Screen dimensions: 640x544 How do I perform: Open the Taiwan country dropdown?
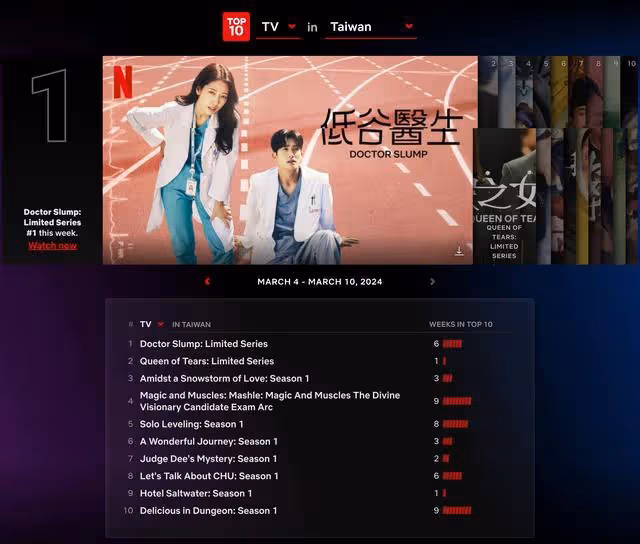click(371, 27)
